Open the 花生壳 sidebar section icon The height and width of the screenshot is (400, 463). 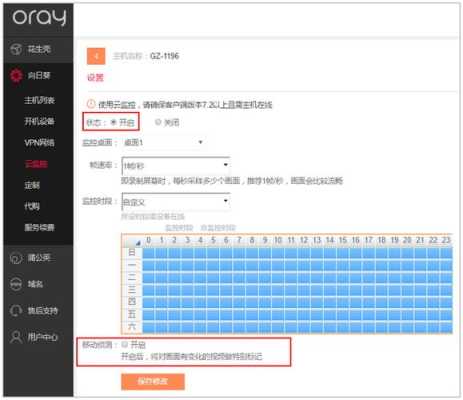coord(16,49)
